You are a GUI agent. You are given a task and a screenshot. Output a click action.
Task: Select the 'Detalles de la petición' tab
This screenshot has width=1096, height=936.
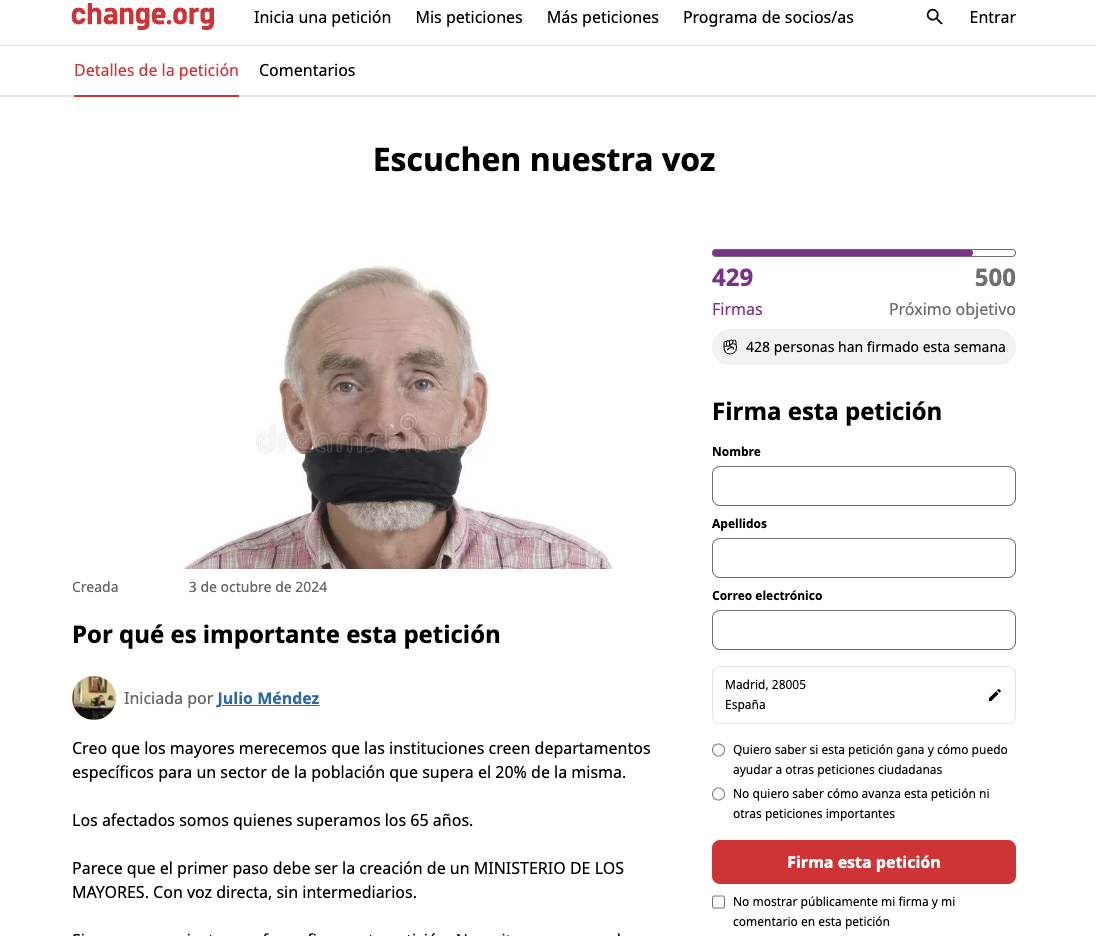[x=157, y=71]
